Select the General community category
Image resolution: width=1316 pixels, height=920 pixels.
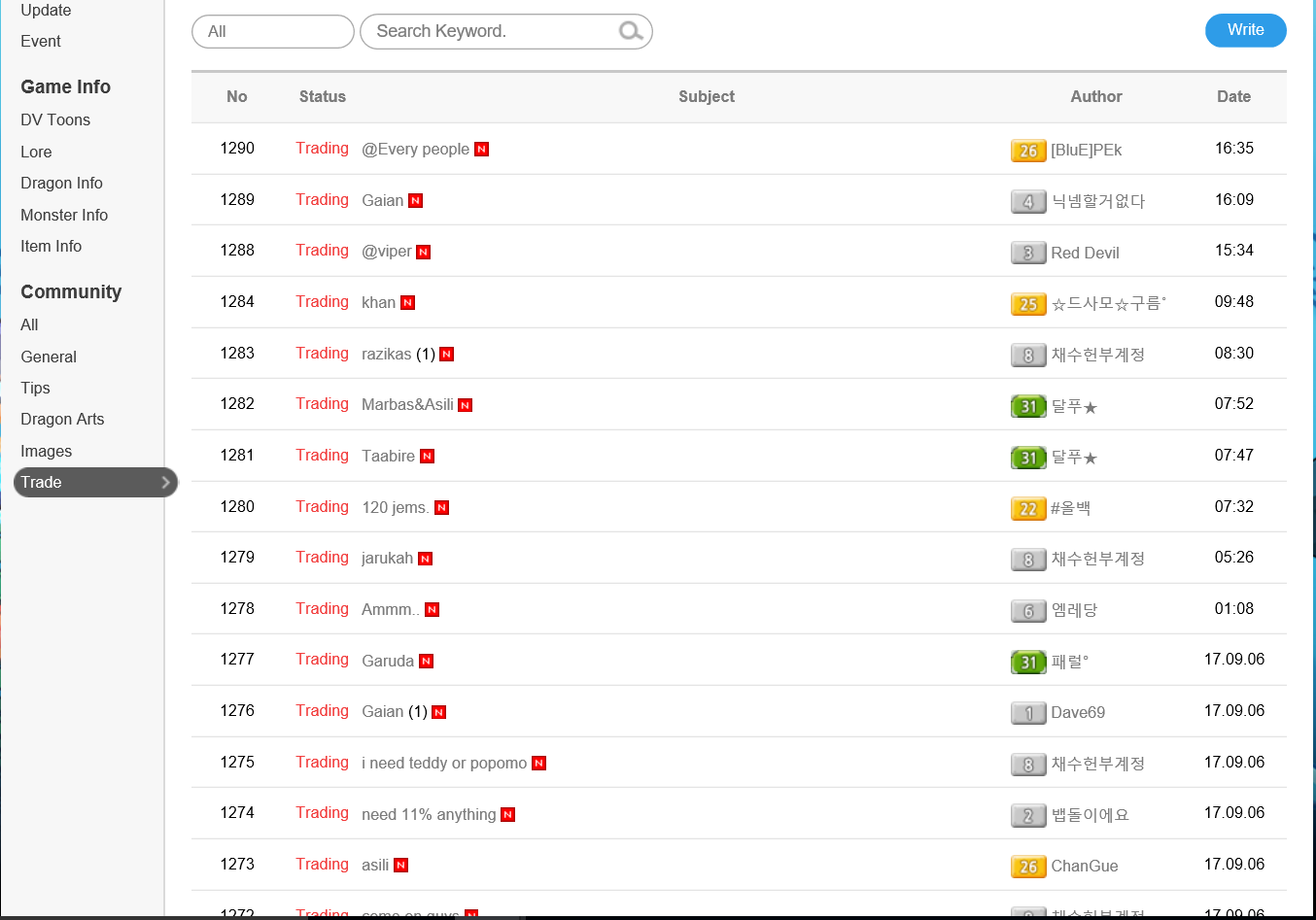(x=49, y=357)
